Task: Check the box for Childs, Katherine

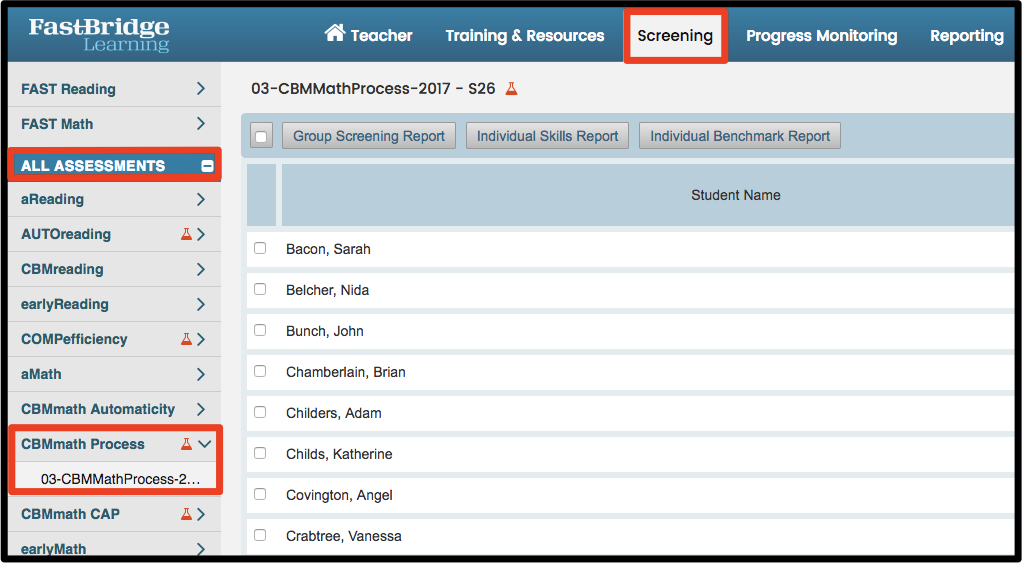Action: click(260, 454)
